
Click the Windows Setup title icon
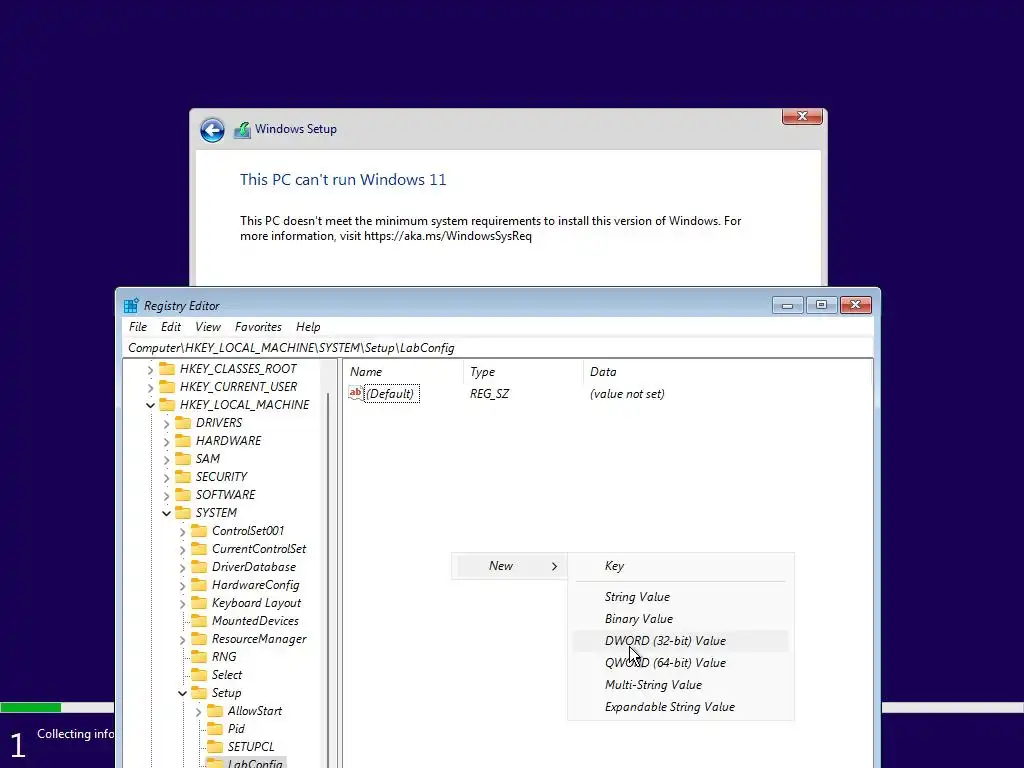pos(242,129)
